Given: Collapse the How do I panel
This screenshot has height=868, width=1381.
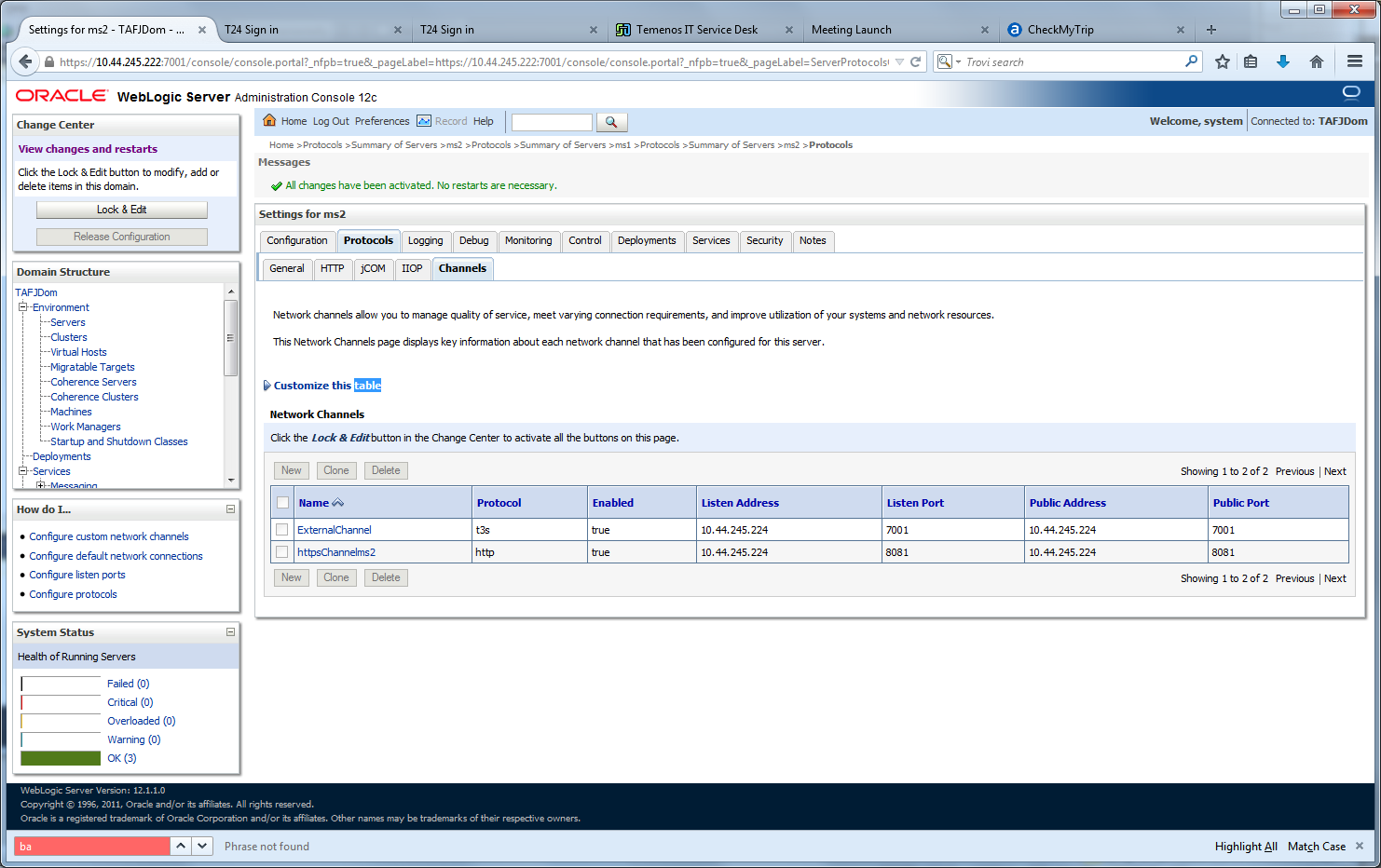Looking at the screenshot, I should pos(230,509).
